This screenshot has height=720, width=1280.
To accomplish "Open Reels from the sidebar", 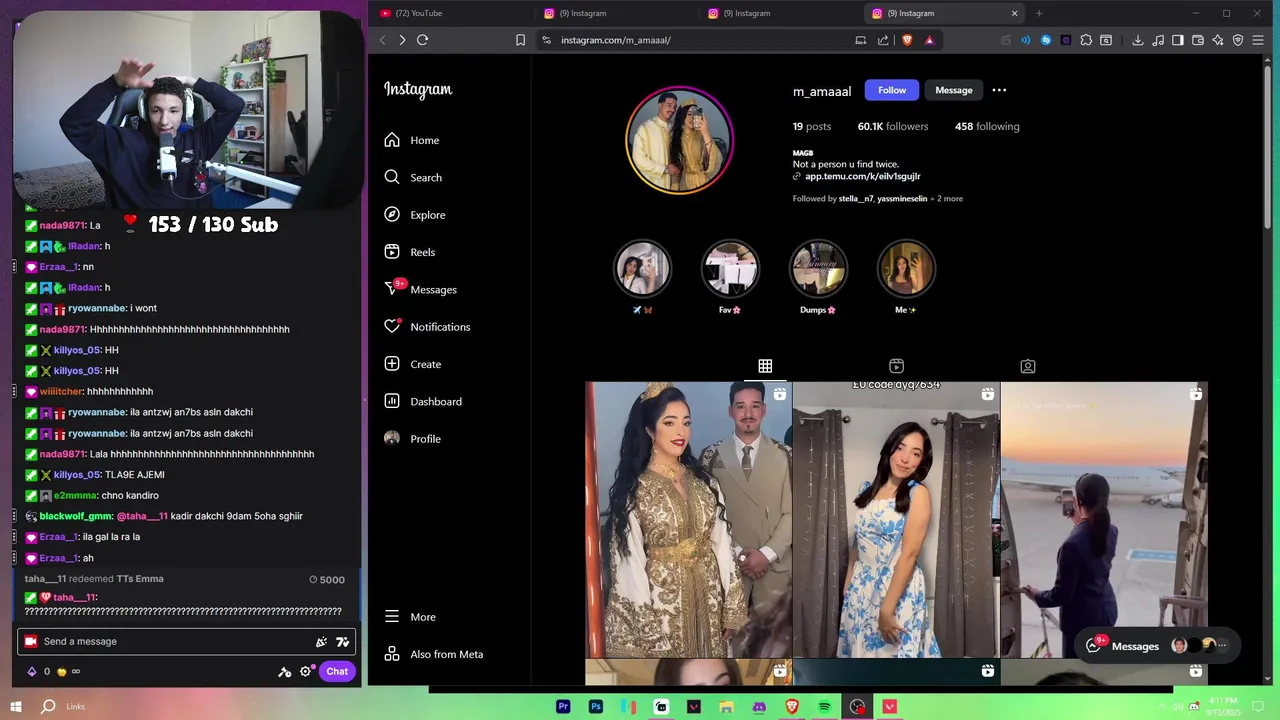I will pyautogui.click(x=410, y=252).
